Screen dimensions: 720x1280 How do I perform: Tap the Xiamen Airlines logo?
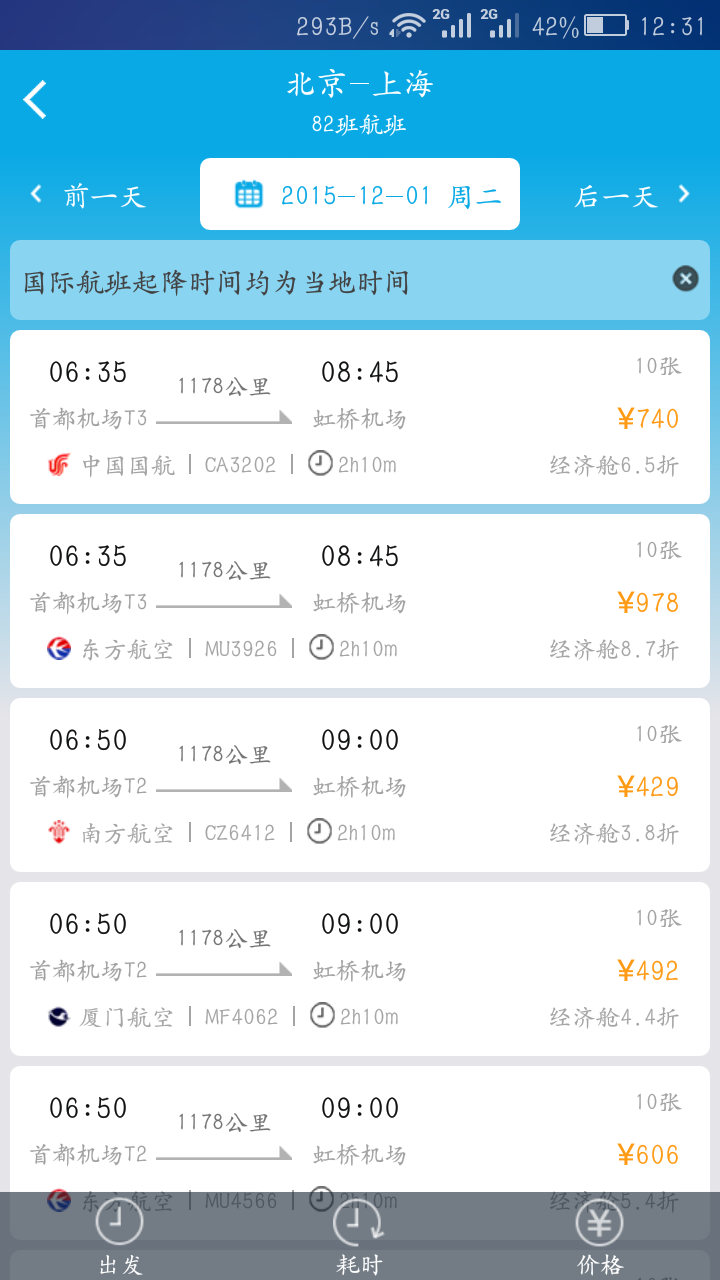point(59,1017)
